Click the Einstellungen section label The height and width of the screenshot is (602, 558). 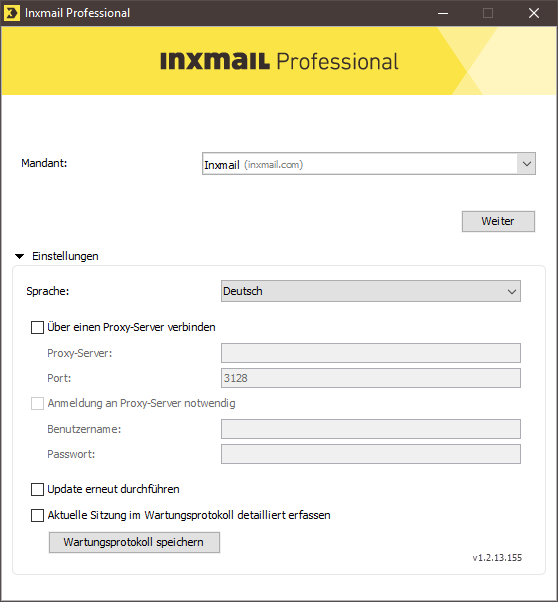pos(65,256)
